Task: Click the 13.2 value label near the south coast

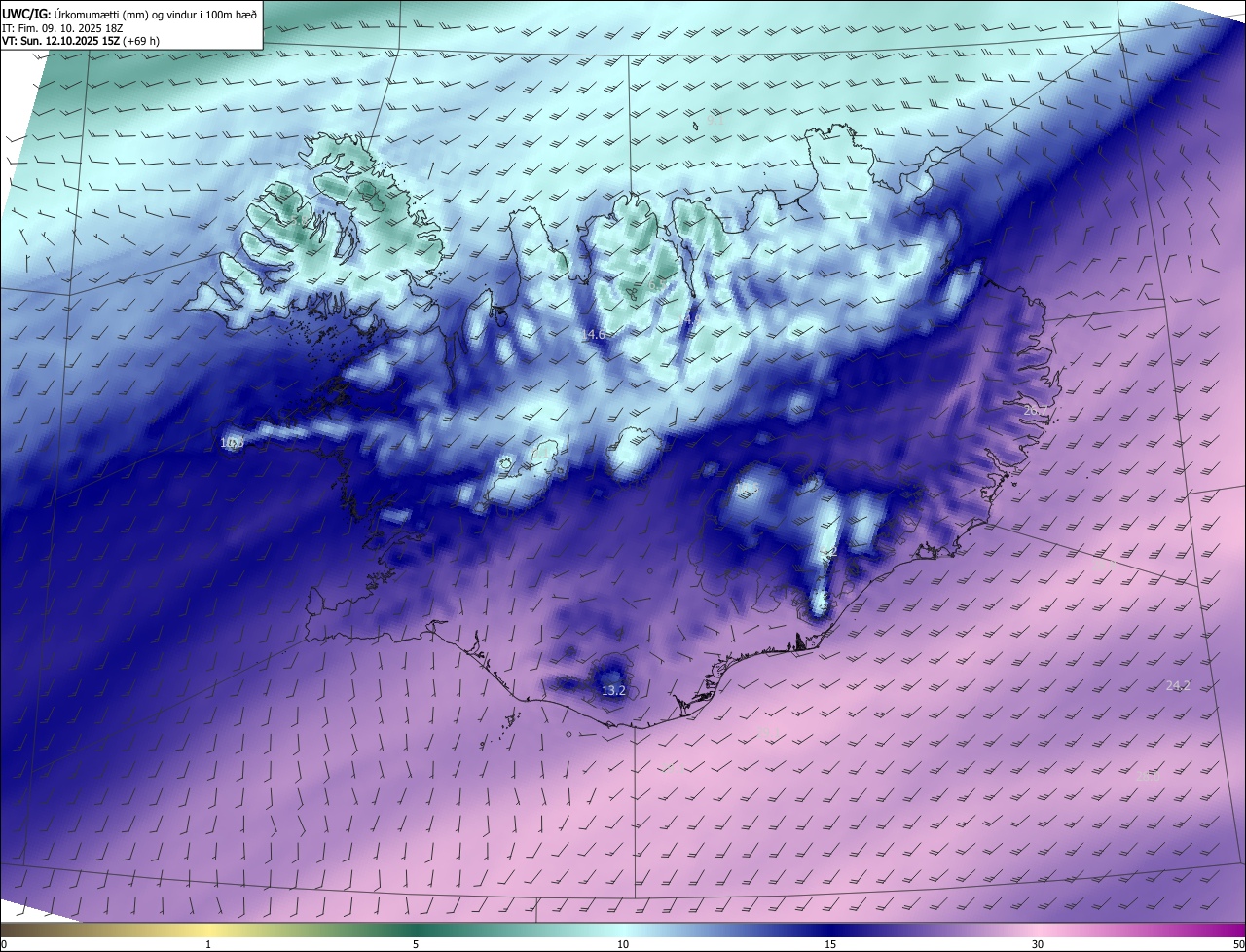Action: [x=613, y=690]
